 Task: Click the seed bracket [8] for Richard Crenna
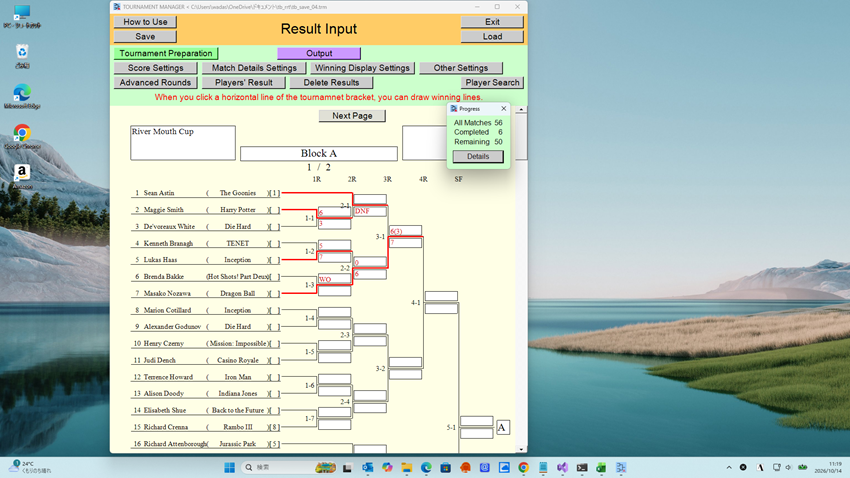coord(275,427)
